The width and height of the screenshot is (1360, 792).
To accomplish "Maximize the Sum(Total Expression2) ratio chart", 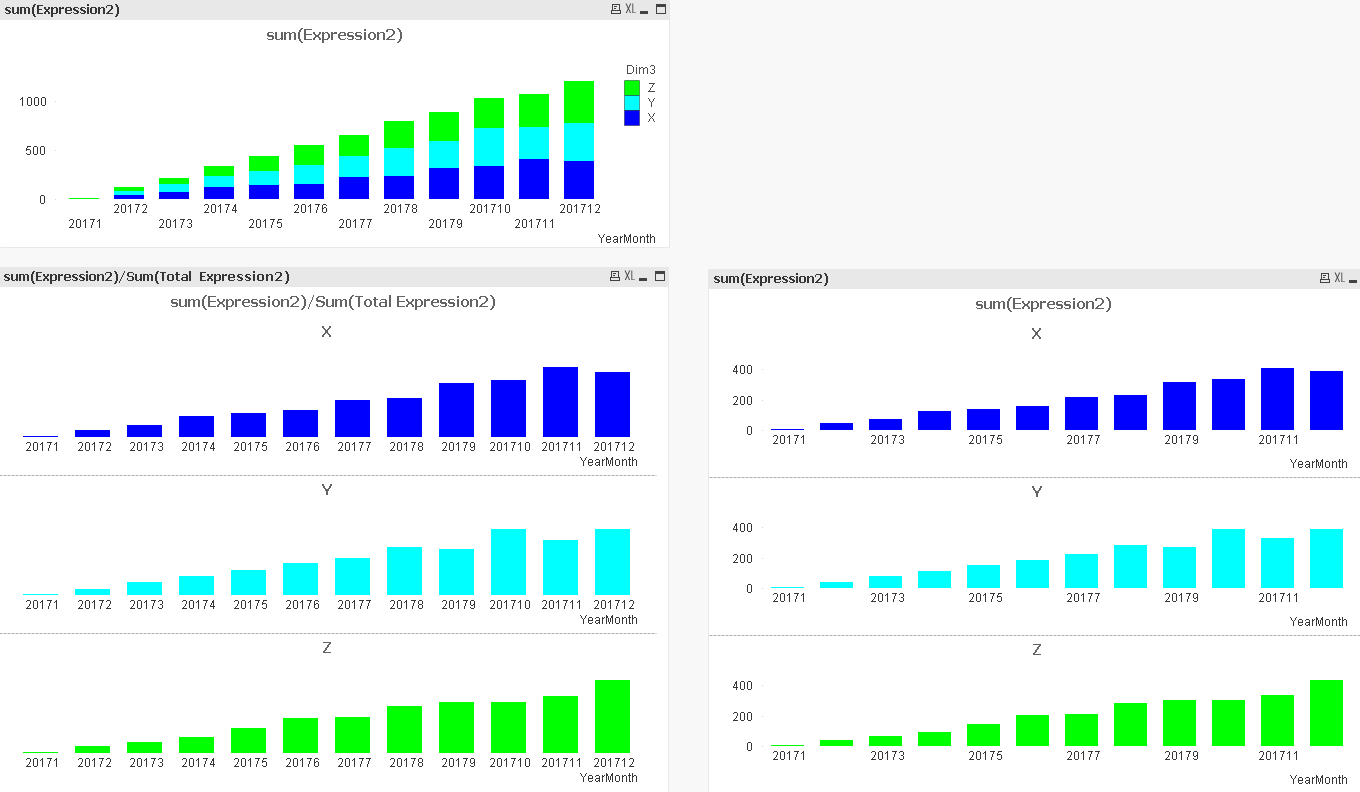I will point(660,276).
